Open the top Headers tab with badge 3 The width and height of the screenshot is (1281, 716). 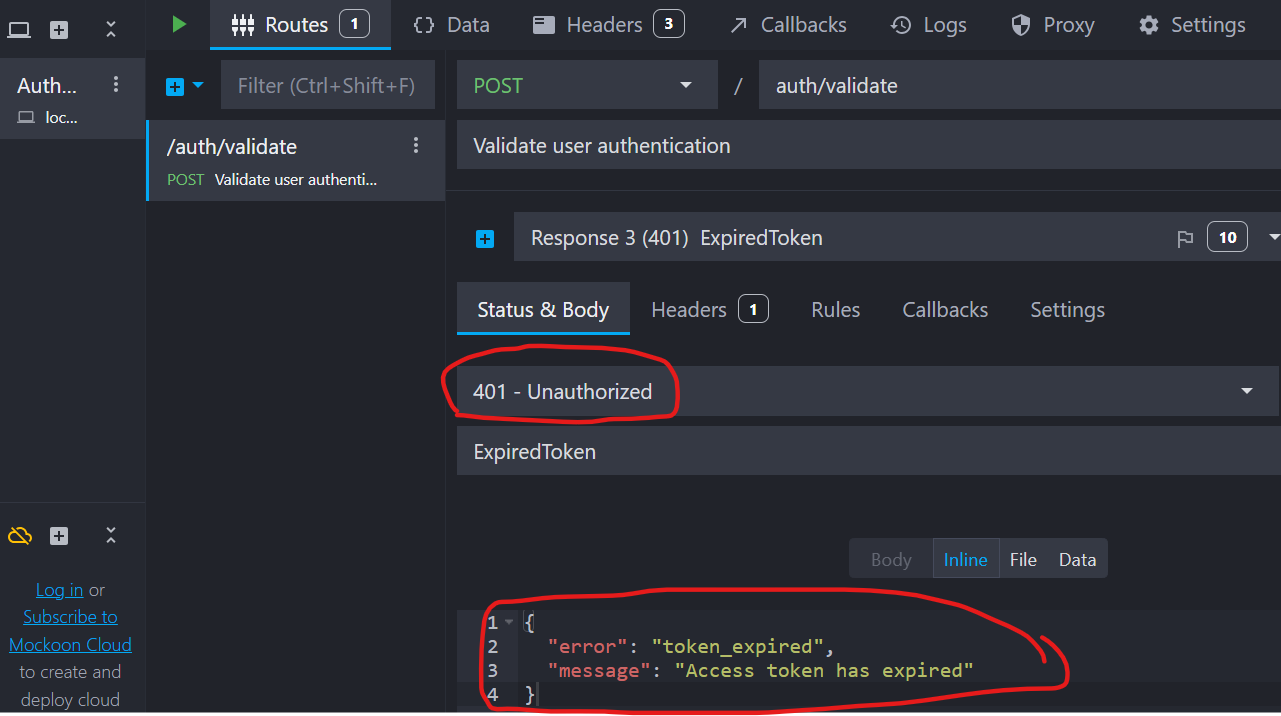(x=608, y=25)
